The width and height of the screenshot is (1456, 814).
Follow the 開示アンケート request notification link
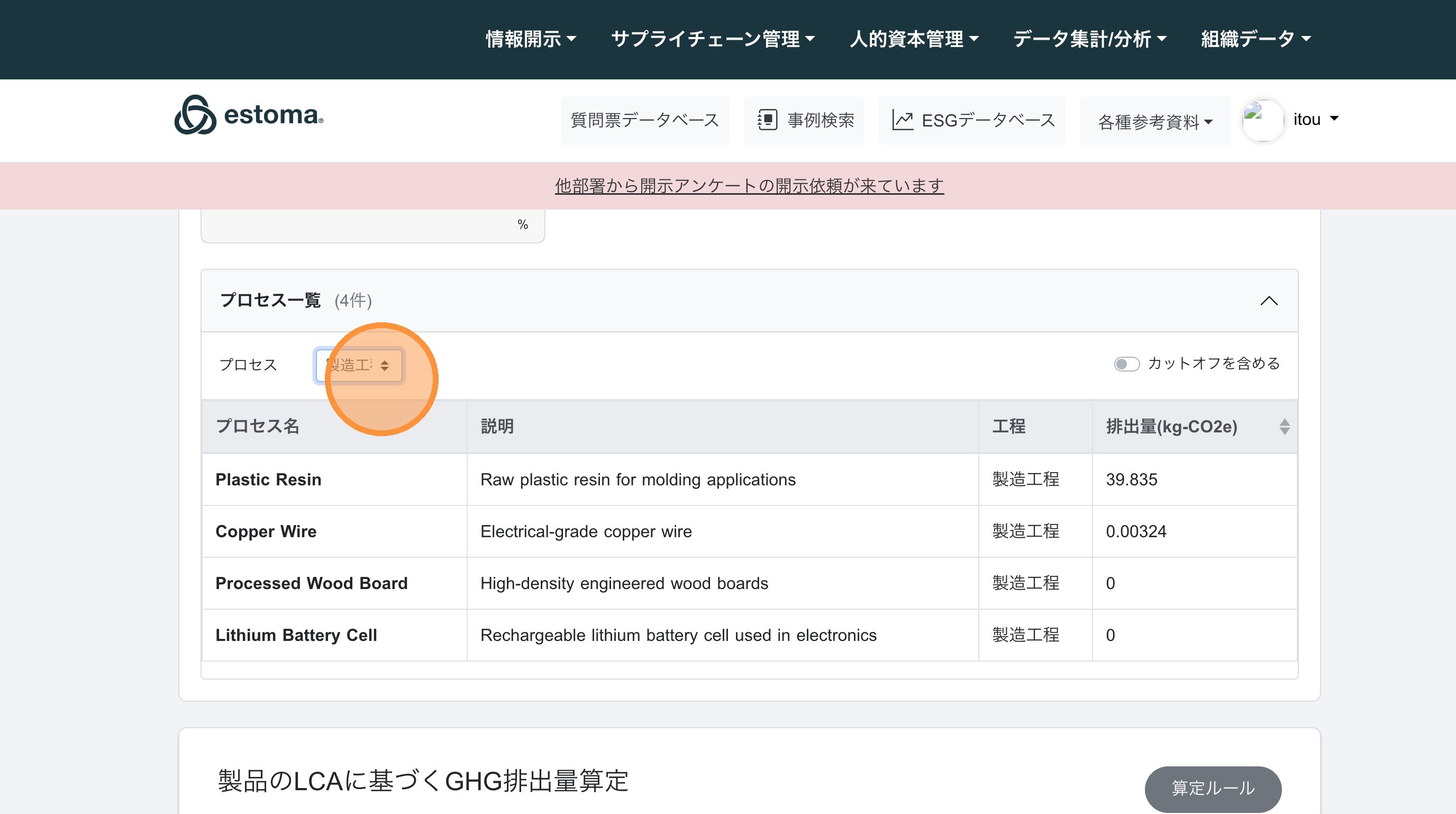pyautogui.click(x=749, y=185)
